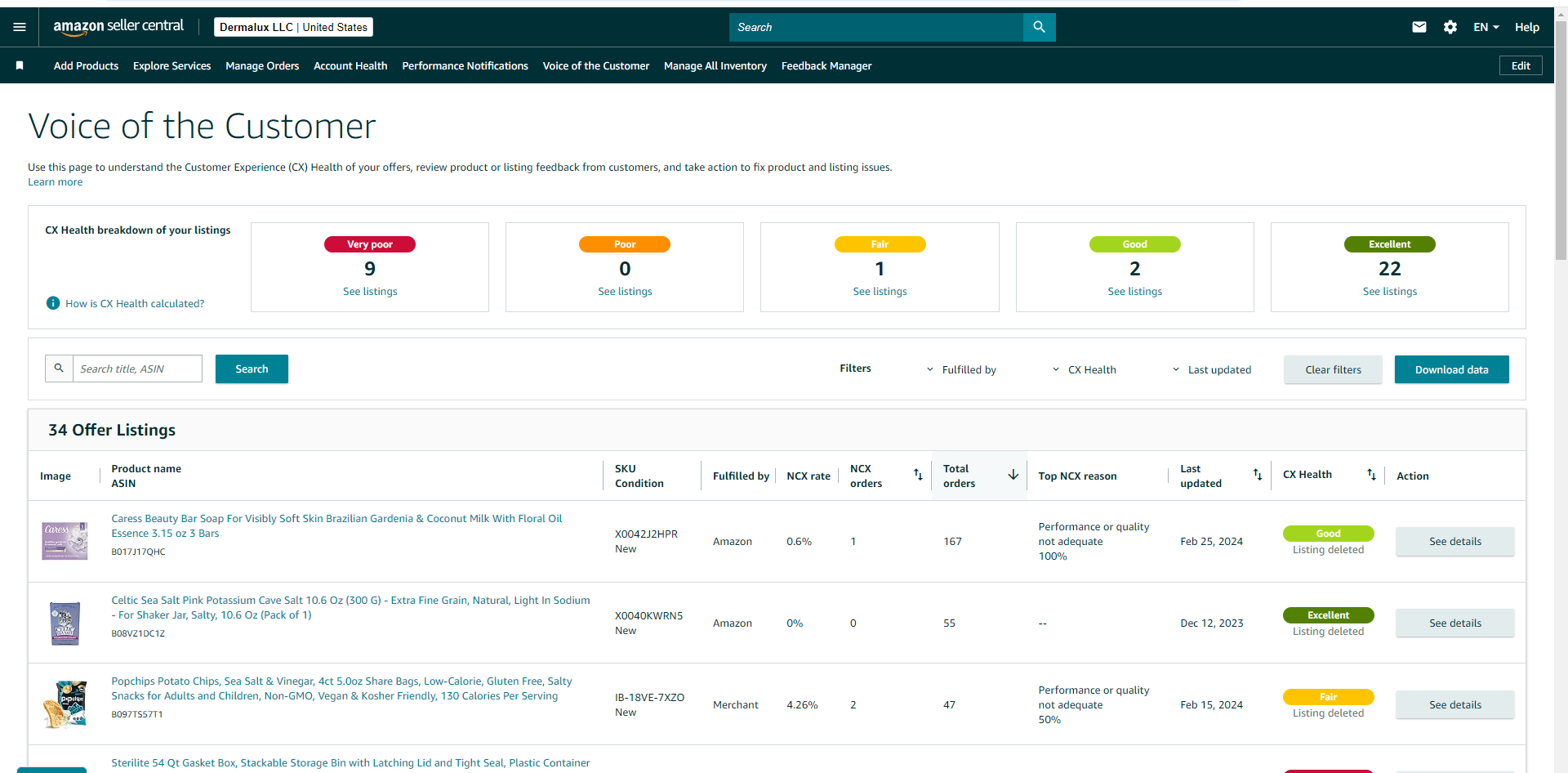This screenshot has height=773, width=1568.
Task: Sort by NCX orders column arrows
Action: (918, 475)
